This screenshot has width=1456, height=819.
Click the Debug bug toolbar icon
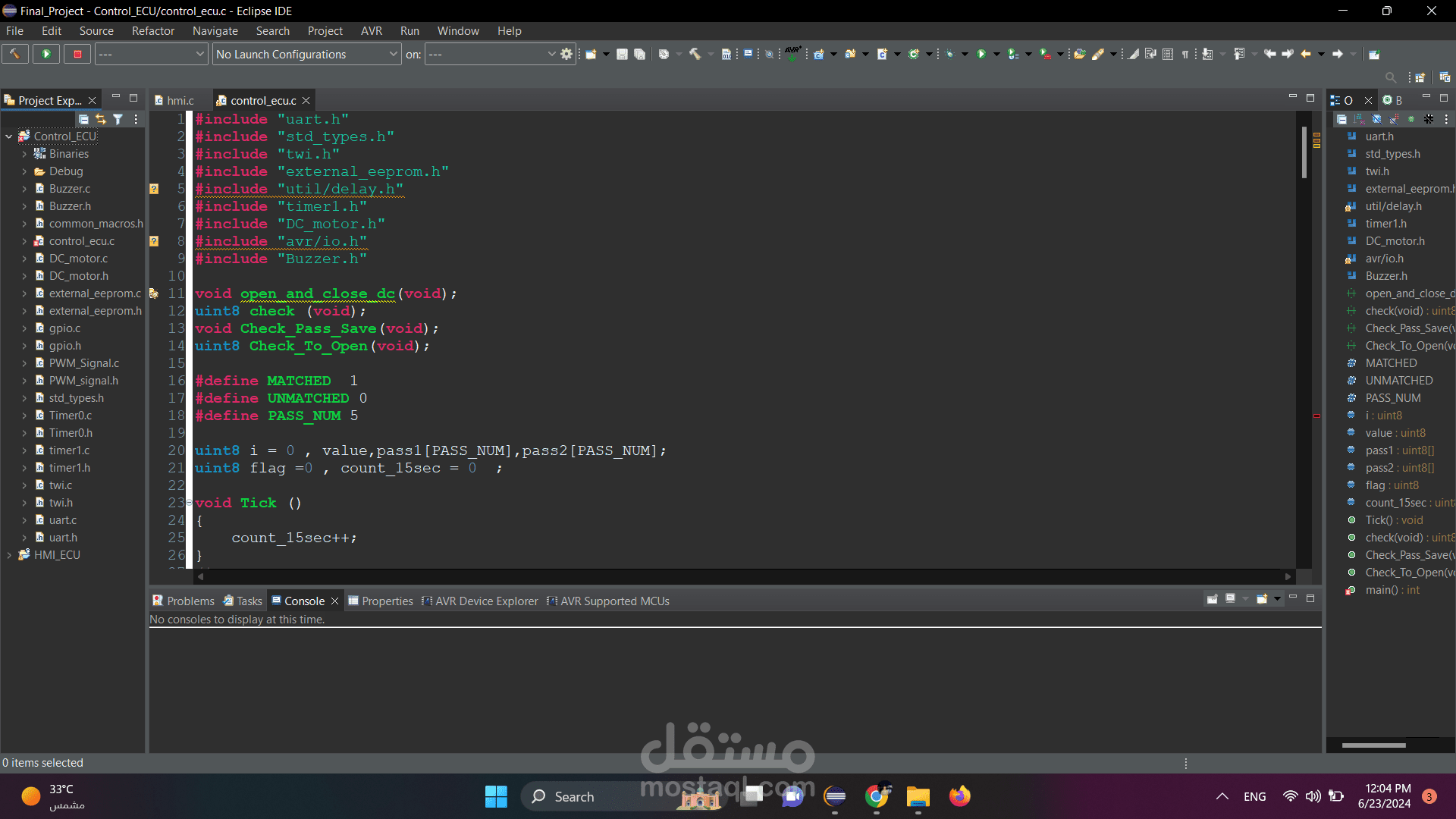(949, 54)
